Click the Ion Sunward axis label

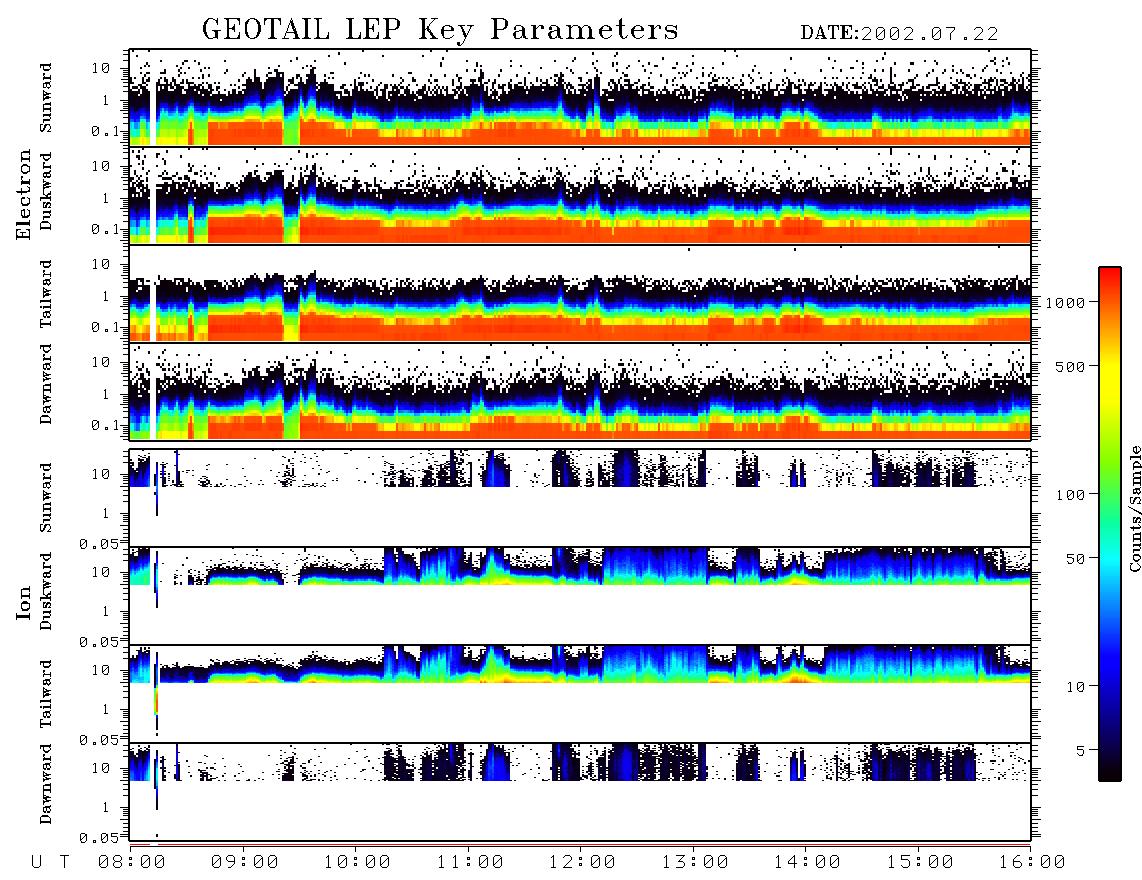[x=46, y=498]
